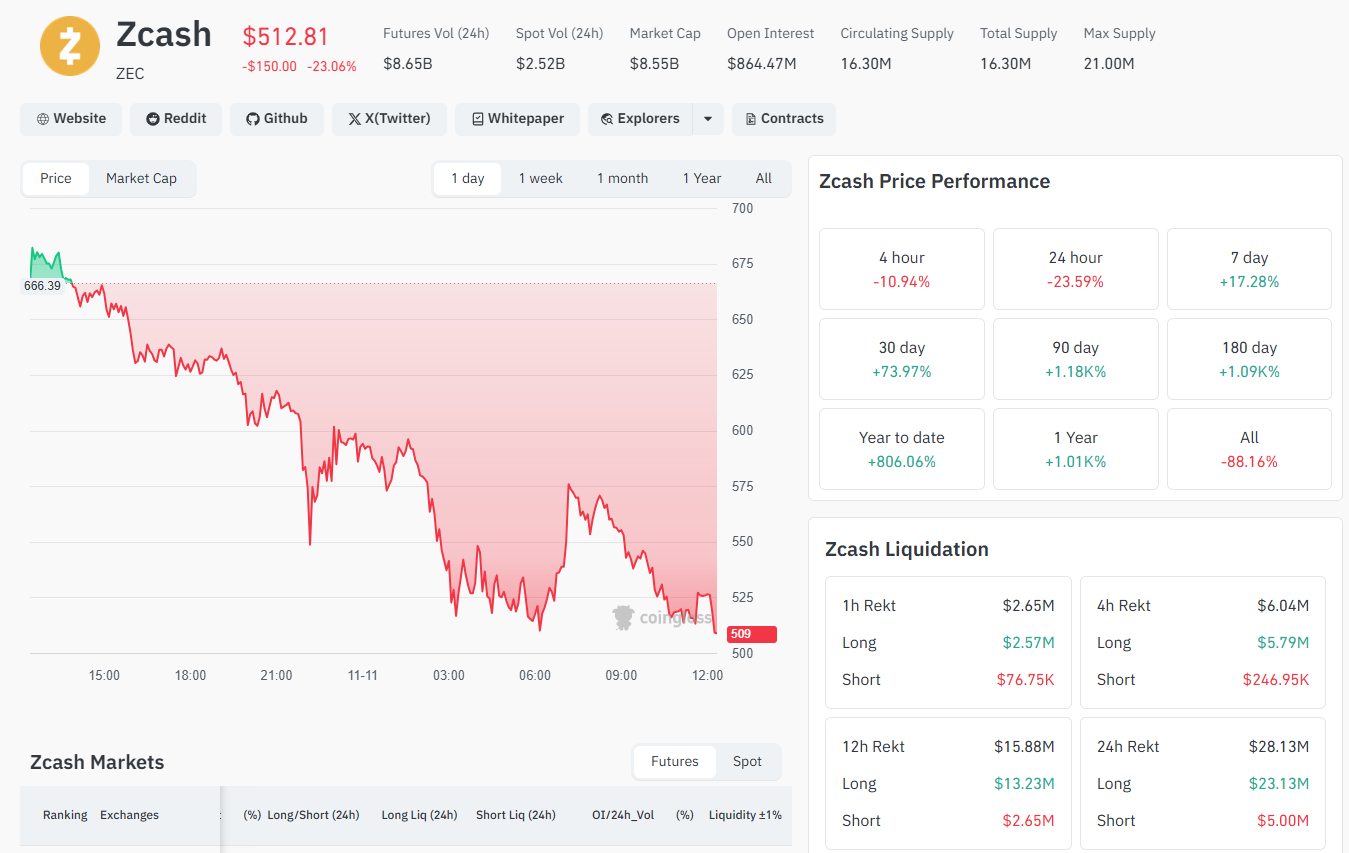
Task: Click the red 509 price marker
Action: pos(751,634)
